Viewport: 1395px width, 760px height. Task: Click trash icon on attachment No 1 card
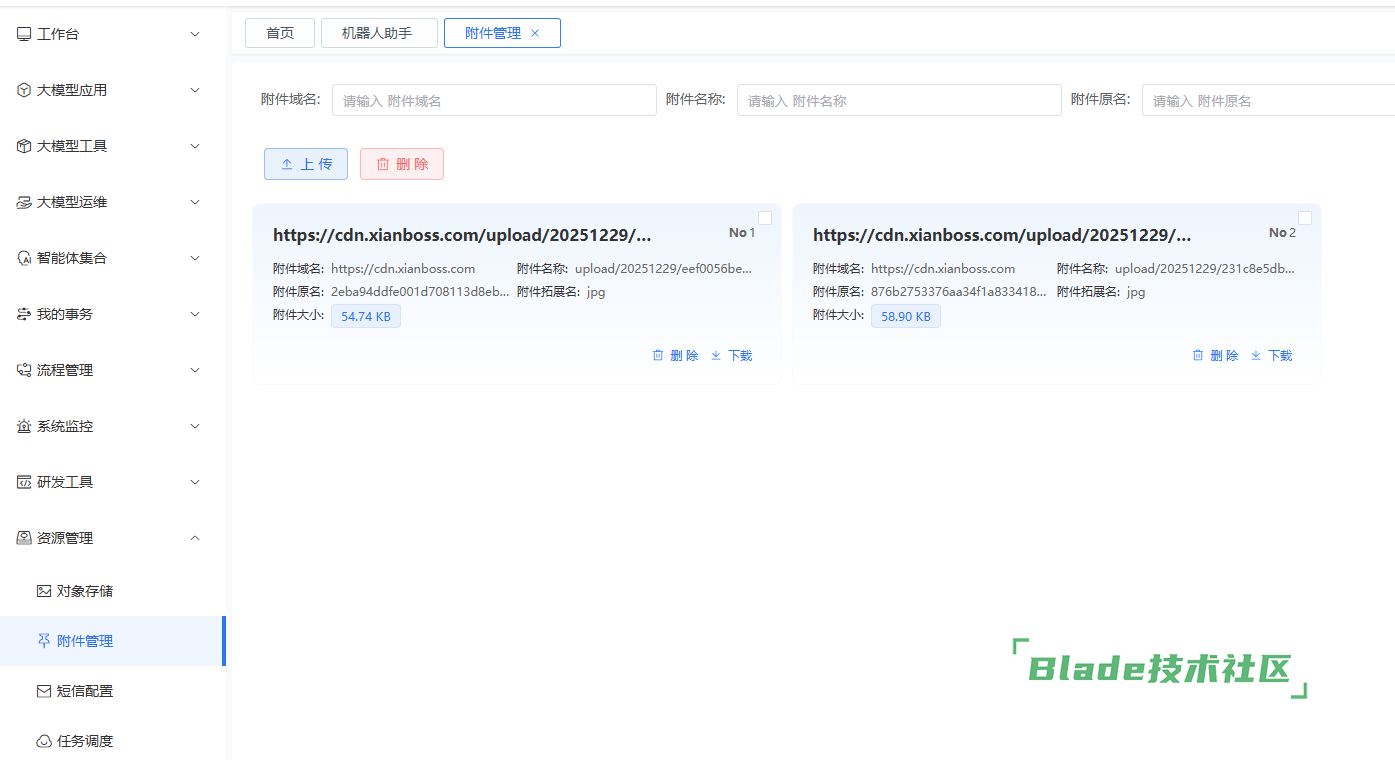point(658,355)
